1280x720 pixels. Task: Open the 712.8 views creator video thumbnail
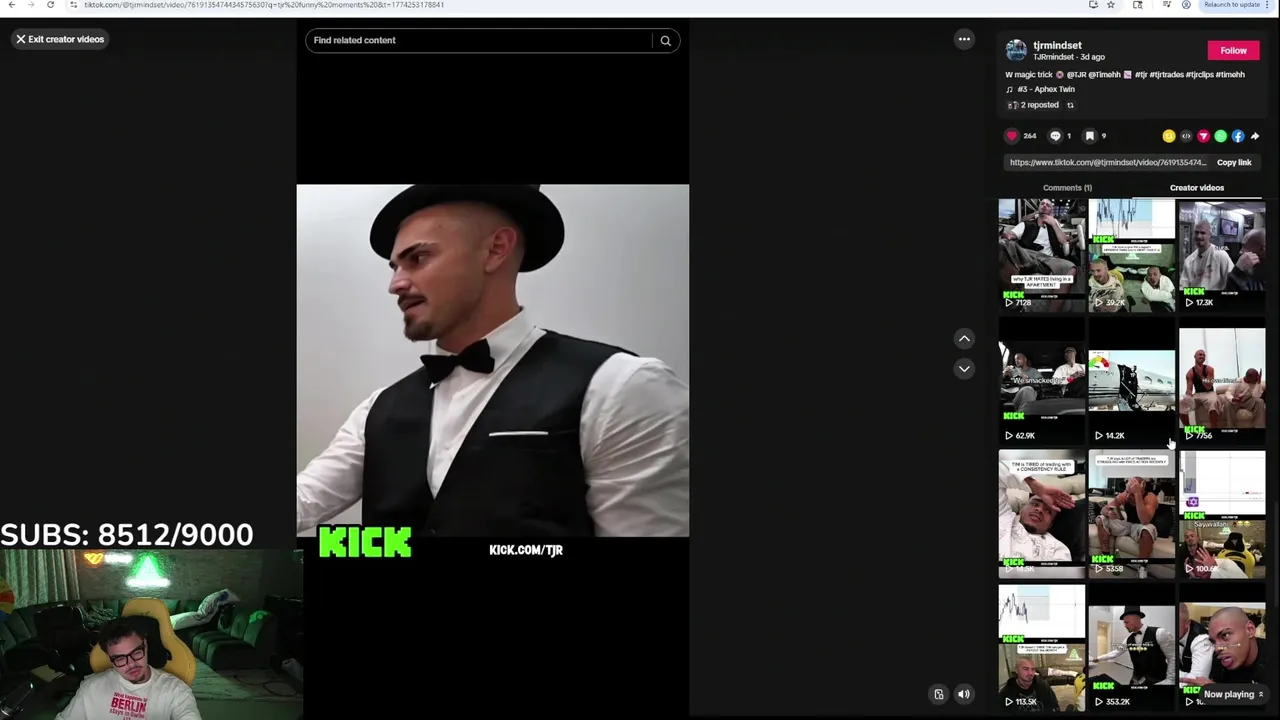(x=1041, y=255)
